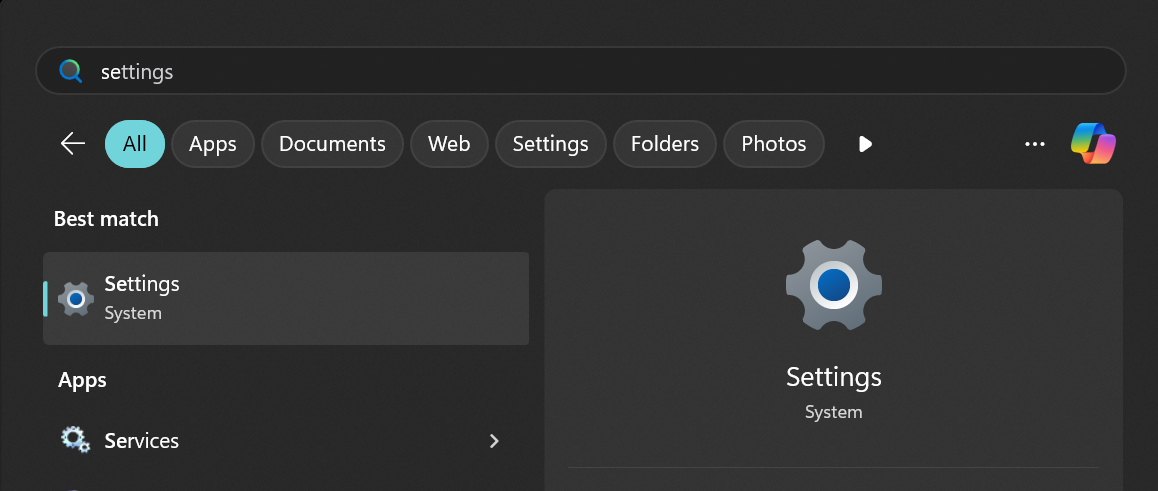1158x491 pixels.
Task: Expand Services details with the chevron
Action: coord(494,441)
